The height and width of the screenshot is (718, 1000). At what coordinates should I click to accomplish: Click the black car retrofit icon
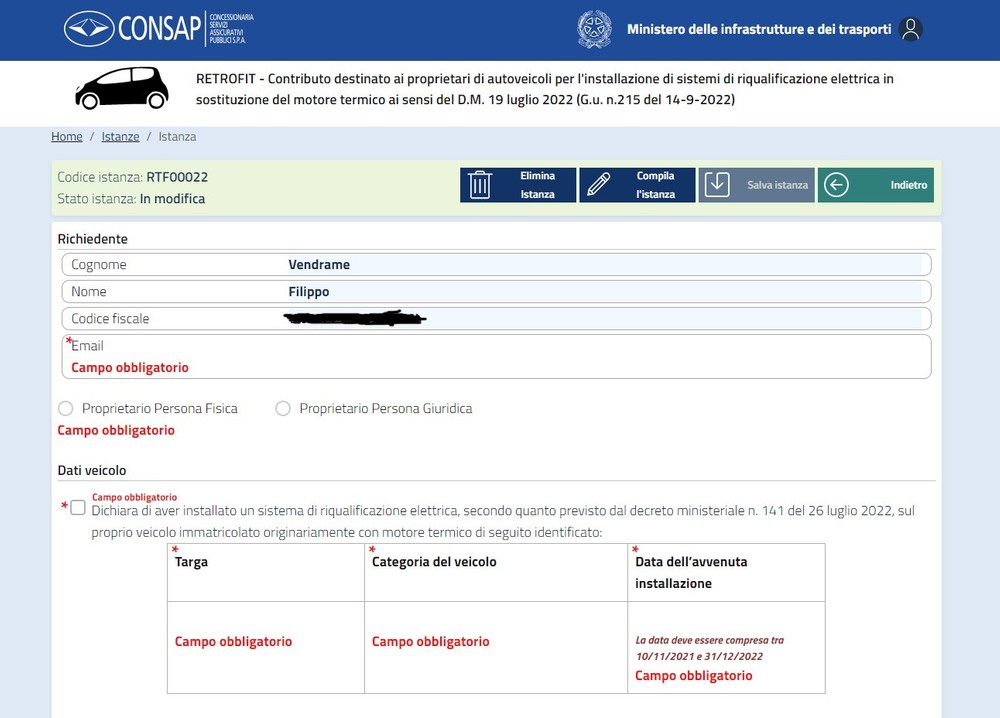122,88
